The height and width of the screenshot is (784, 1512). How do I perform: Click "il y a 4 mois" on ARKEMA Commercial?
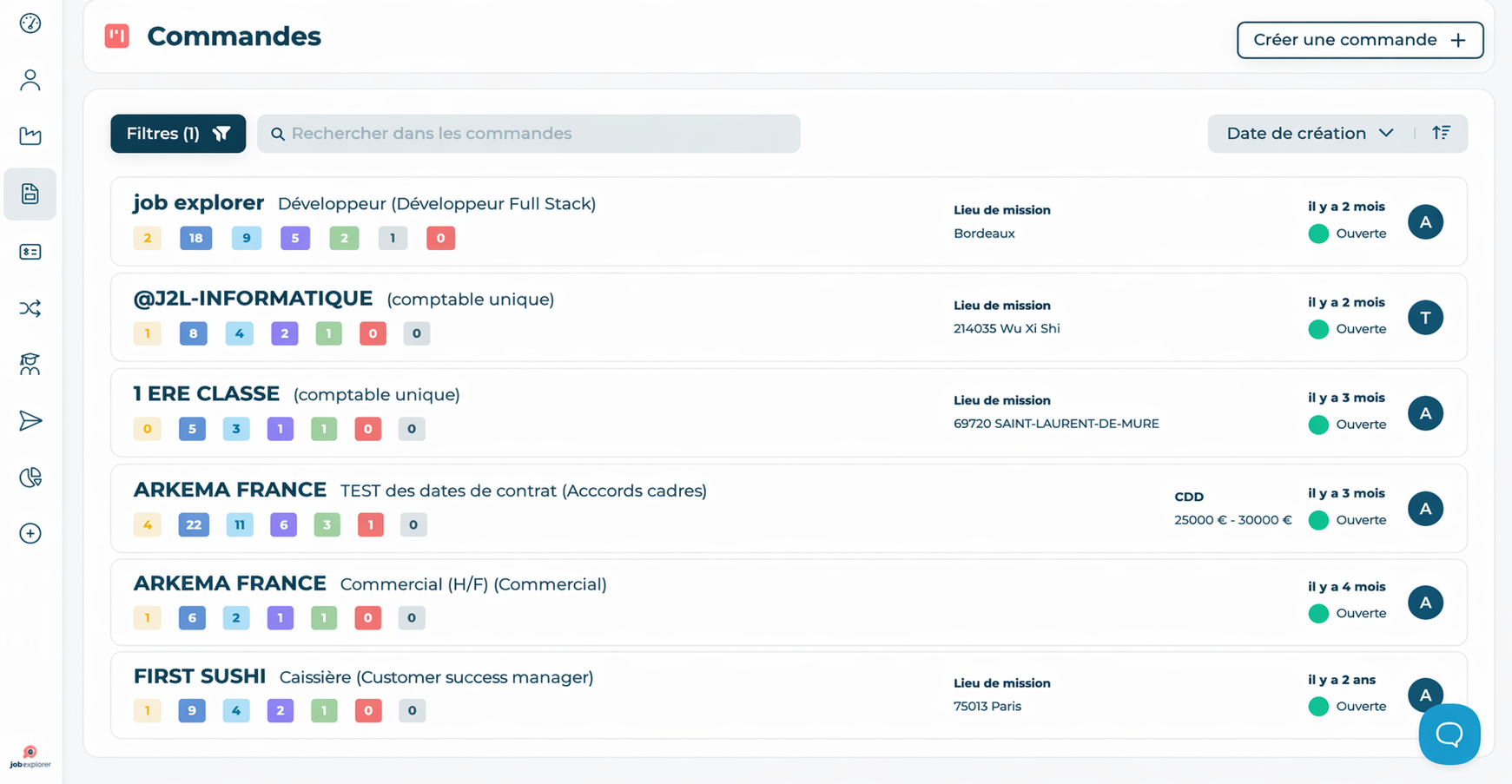point(1347,587)
